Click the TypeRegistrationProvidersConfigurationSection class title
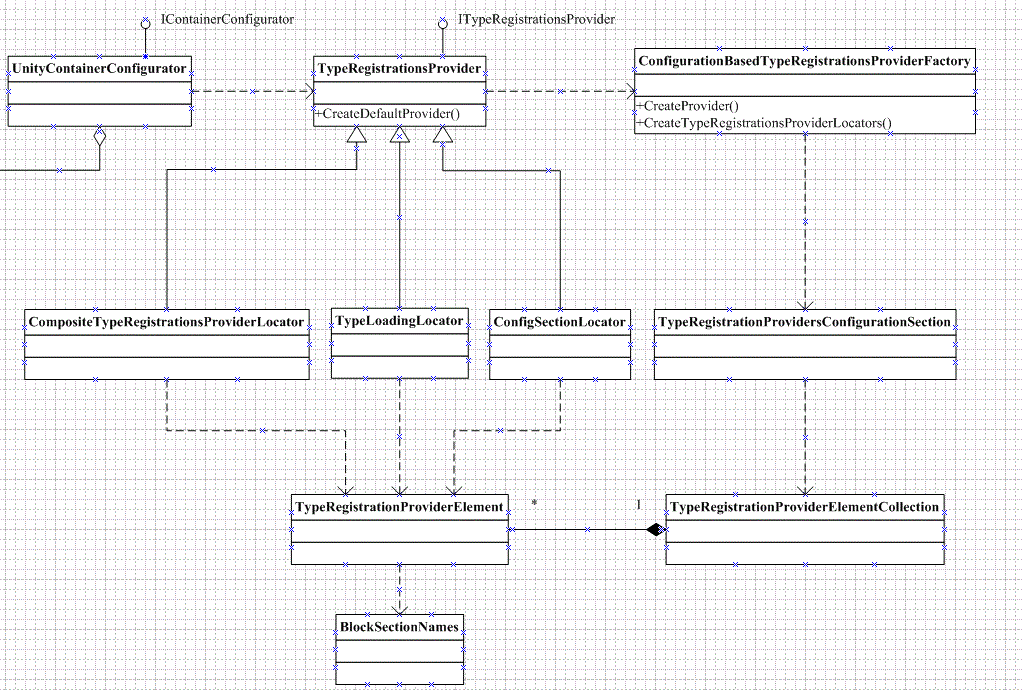 tap(804, 322)
